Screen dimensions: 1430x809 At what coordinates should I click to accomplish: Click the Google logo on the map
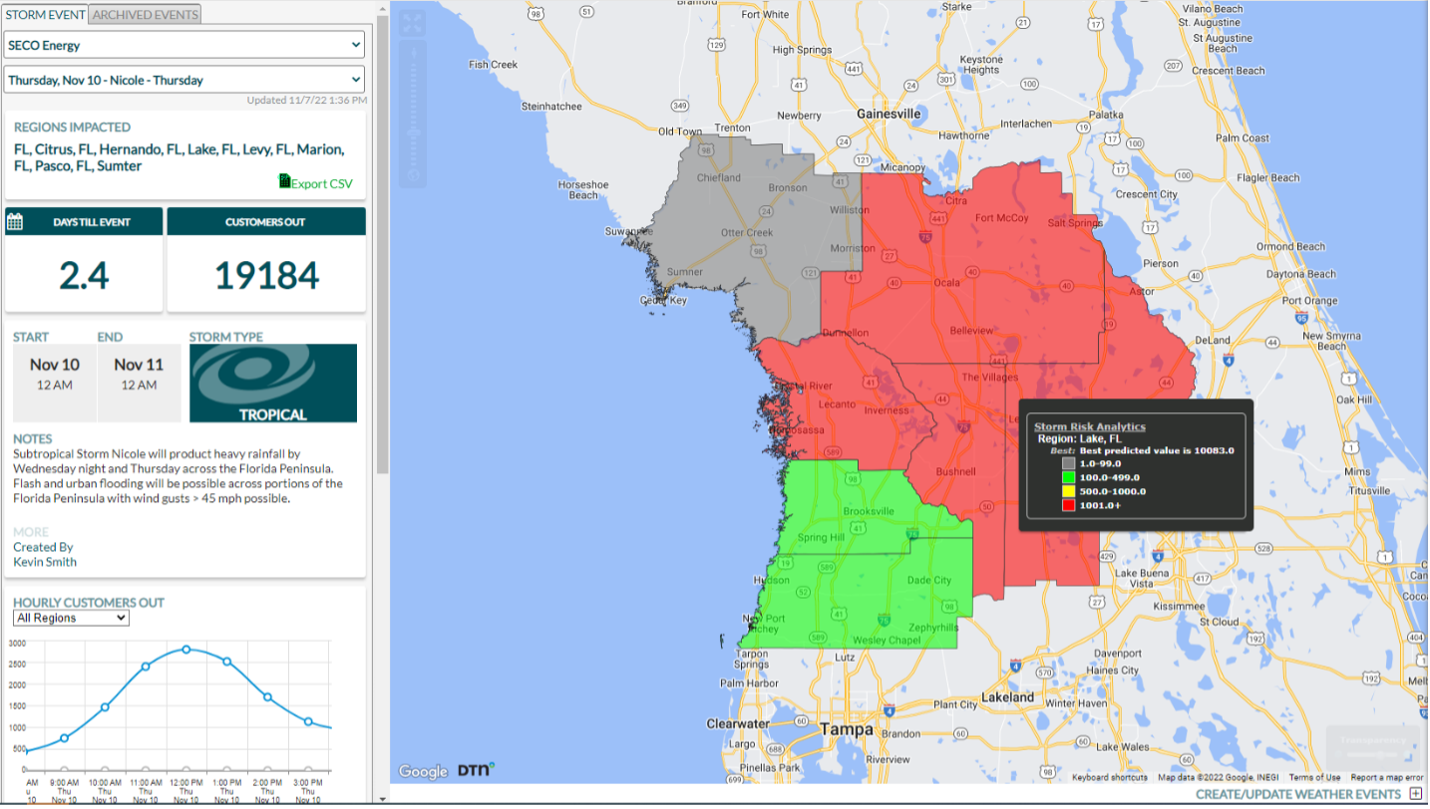point(423,771)
